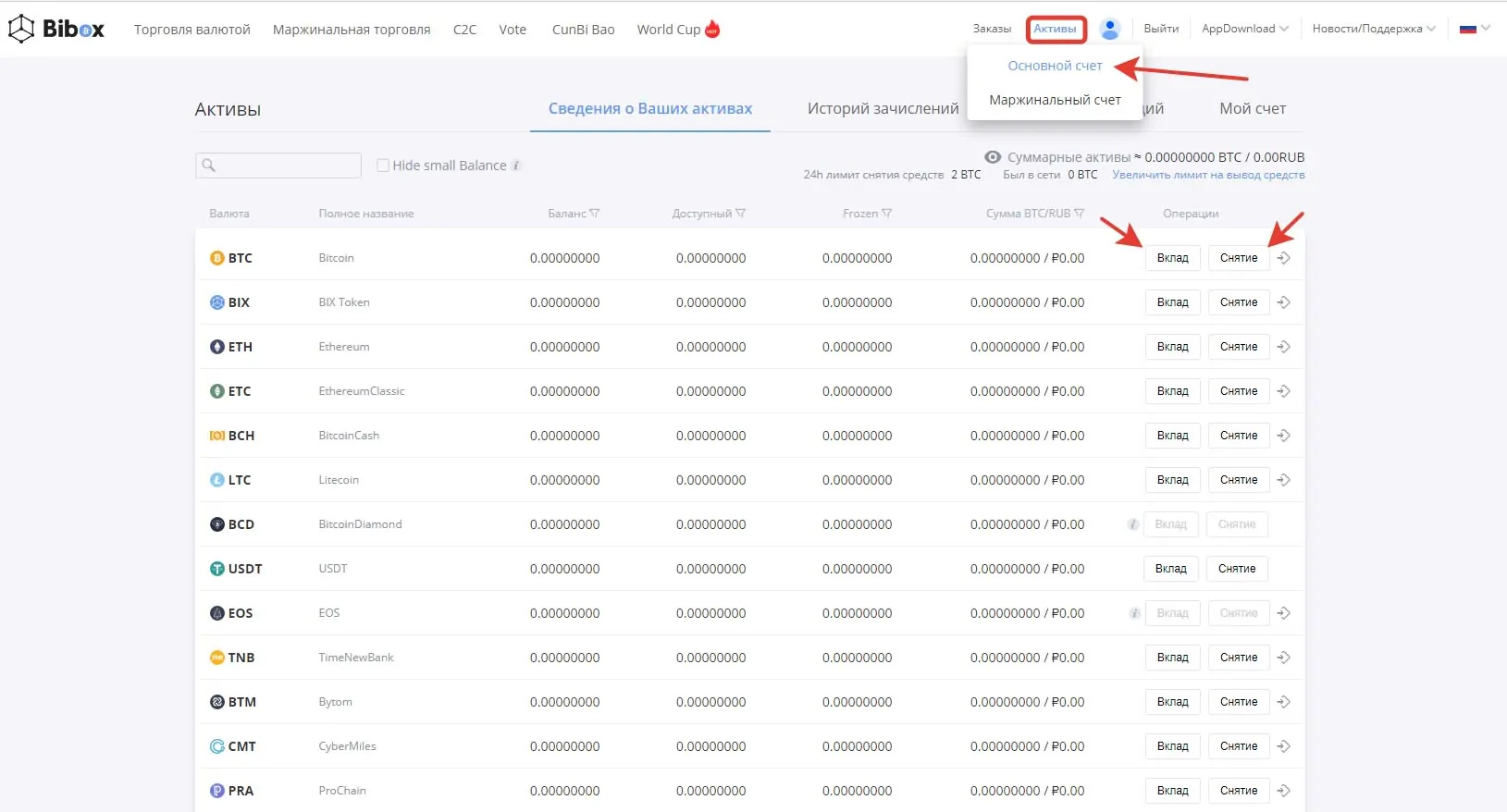Click the BitcoinDiamond name text
Image resolution: width=1507 pixels, height=812 pixels.
click(360, 524)
